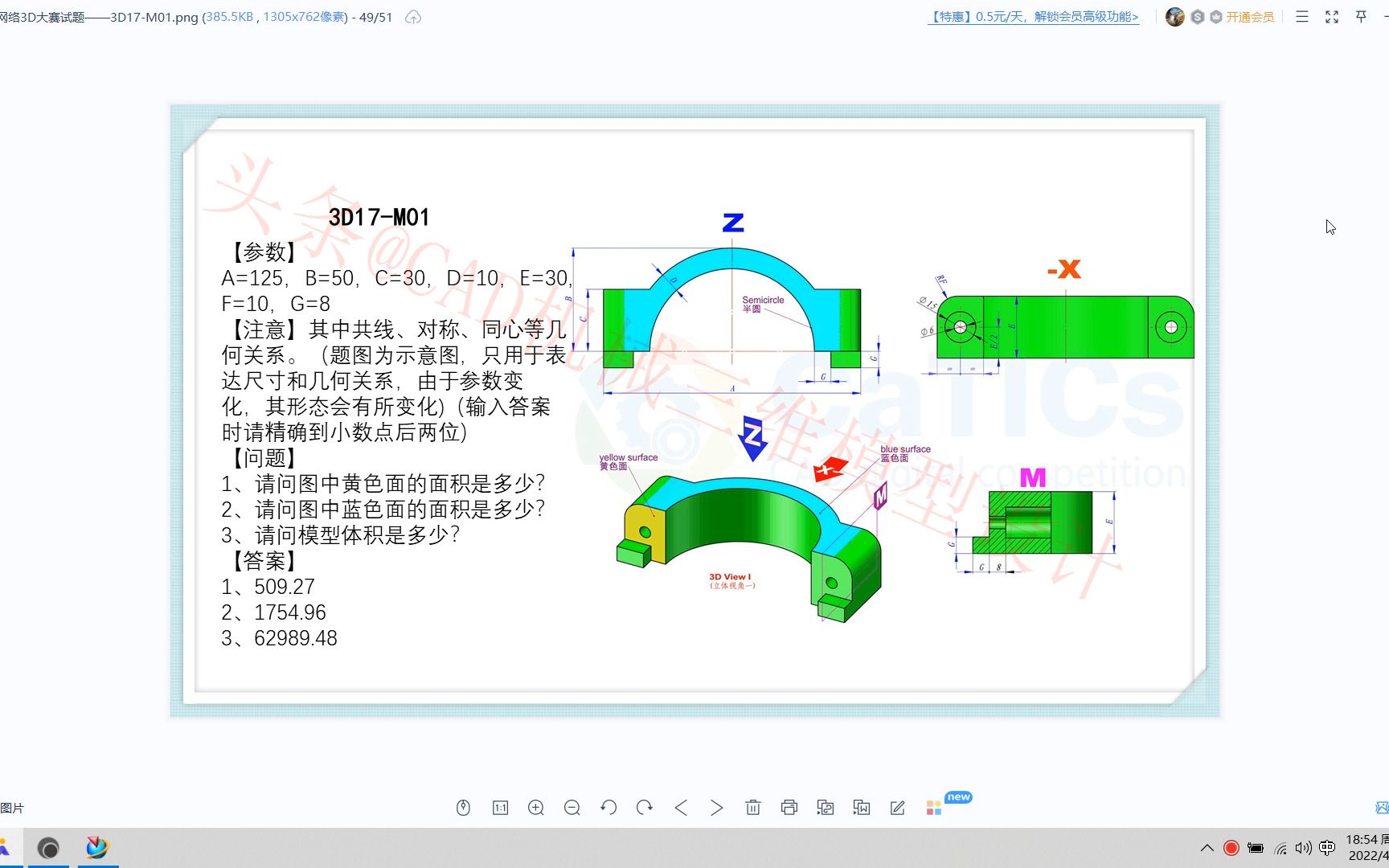Click the 图片 label at bottom left
Image resolution: width=1389 pixels, height=868 pixels.
coord(12,808)
